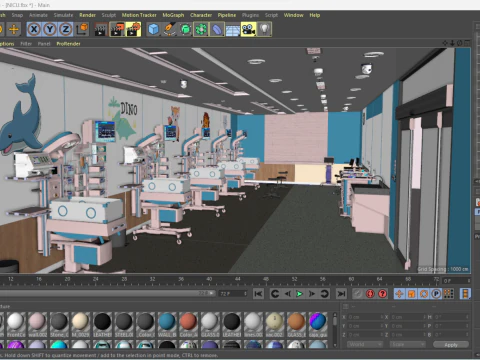Screen dimensions: 480x360
Task: Click the 72 F end frame field
Action: coord(233,294)
